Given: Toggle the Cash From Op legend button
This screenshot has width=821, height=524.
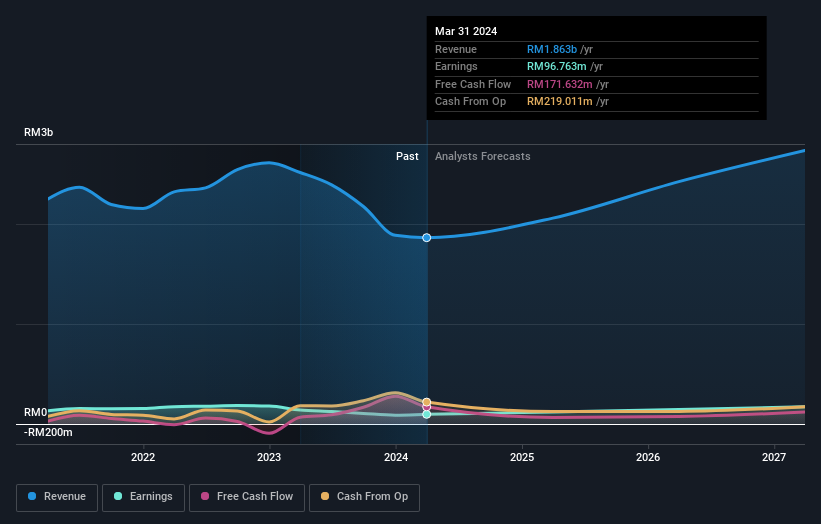Looking at the screenshot, I should pos(364,497).
